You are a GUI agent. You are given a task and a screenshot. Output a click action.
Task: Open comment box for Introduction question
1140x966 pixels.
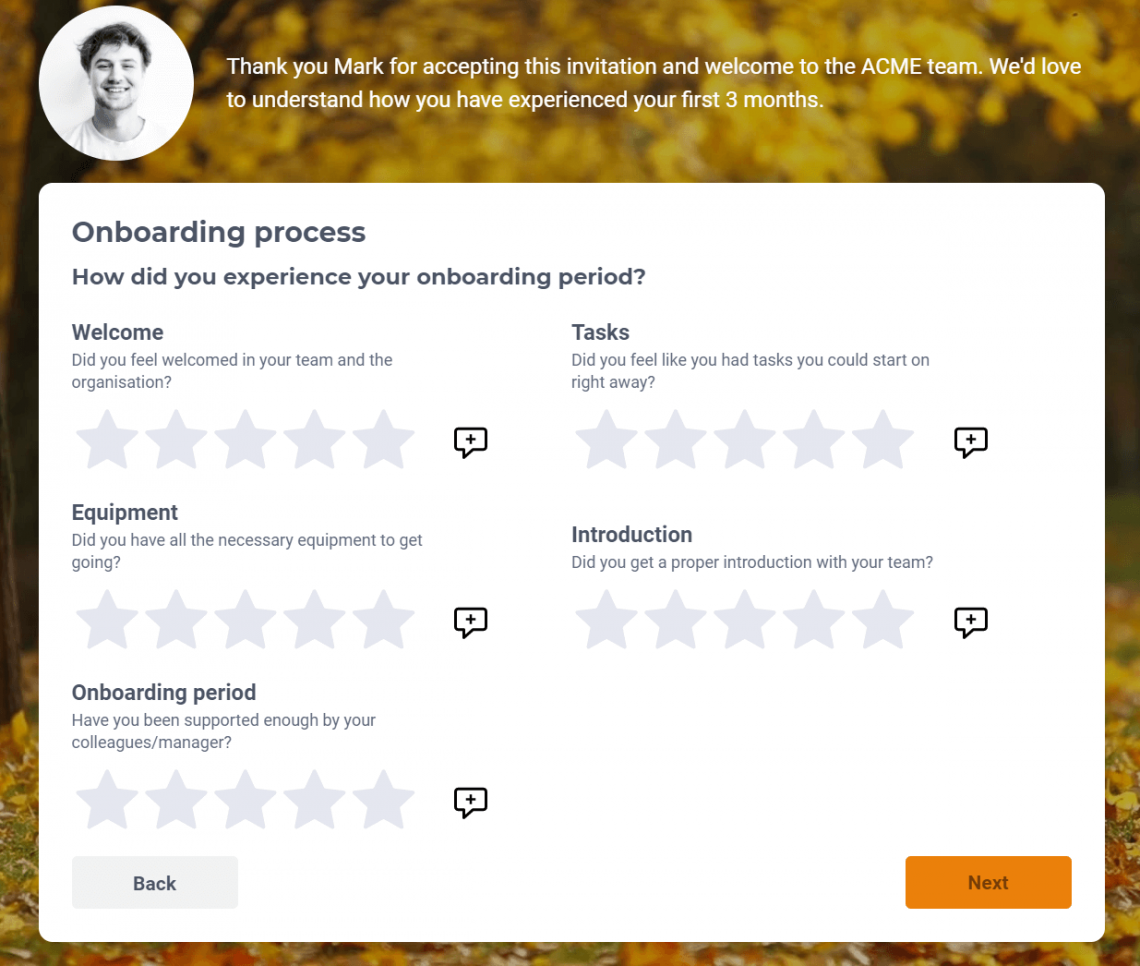tap(970, 622)
